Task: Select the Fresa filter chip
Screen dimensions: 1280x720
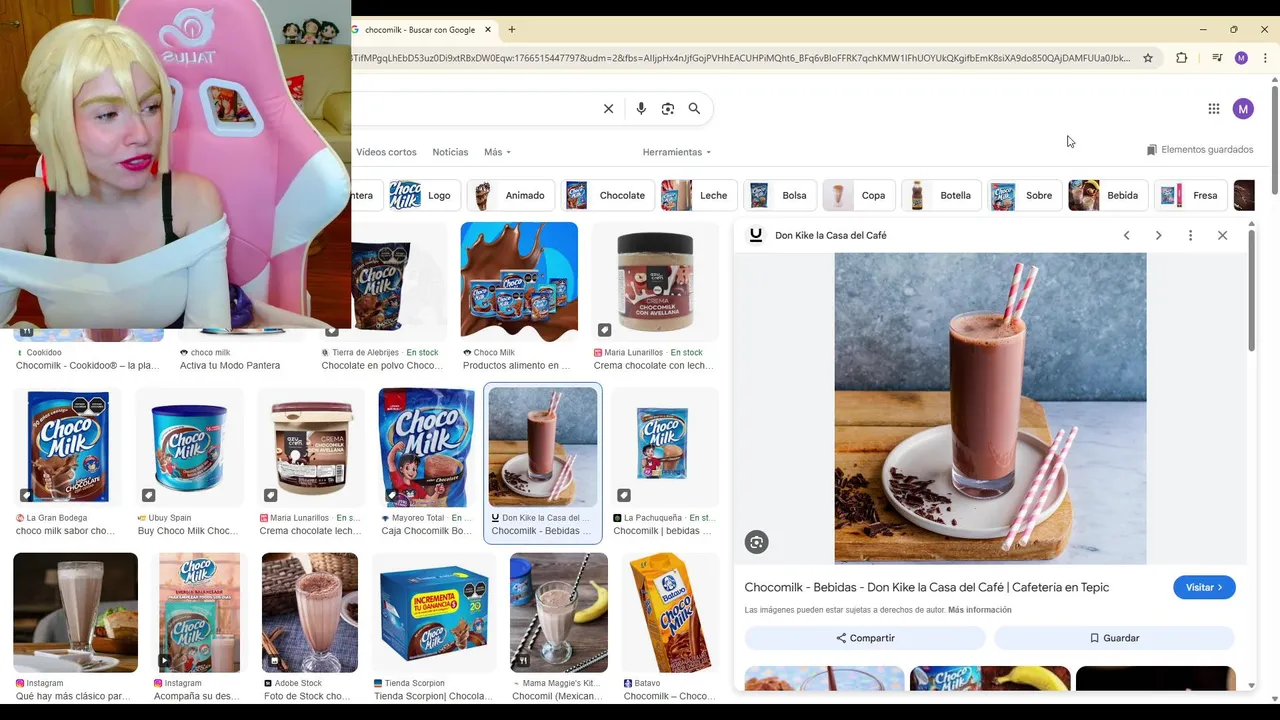Action: pos(1190,195)
